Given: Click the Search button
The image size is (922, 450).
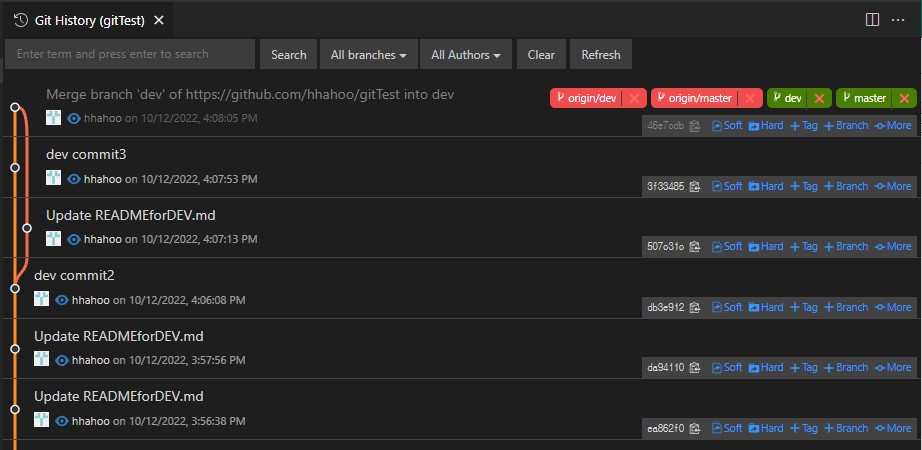Looking at the screenshot, I should 288,55.
